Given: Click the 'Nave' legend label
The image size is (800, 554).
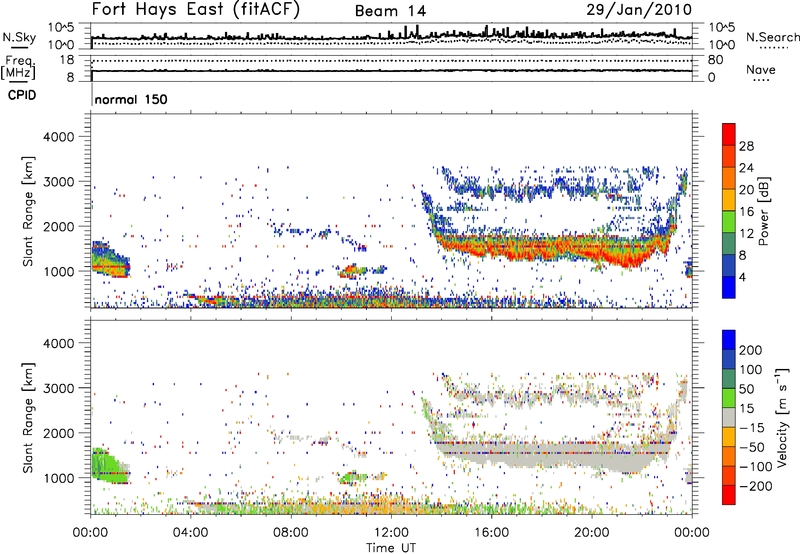Looking at the screenshot, I should click(x=761, y=70).
